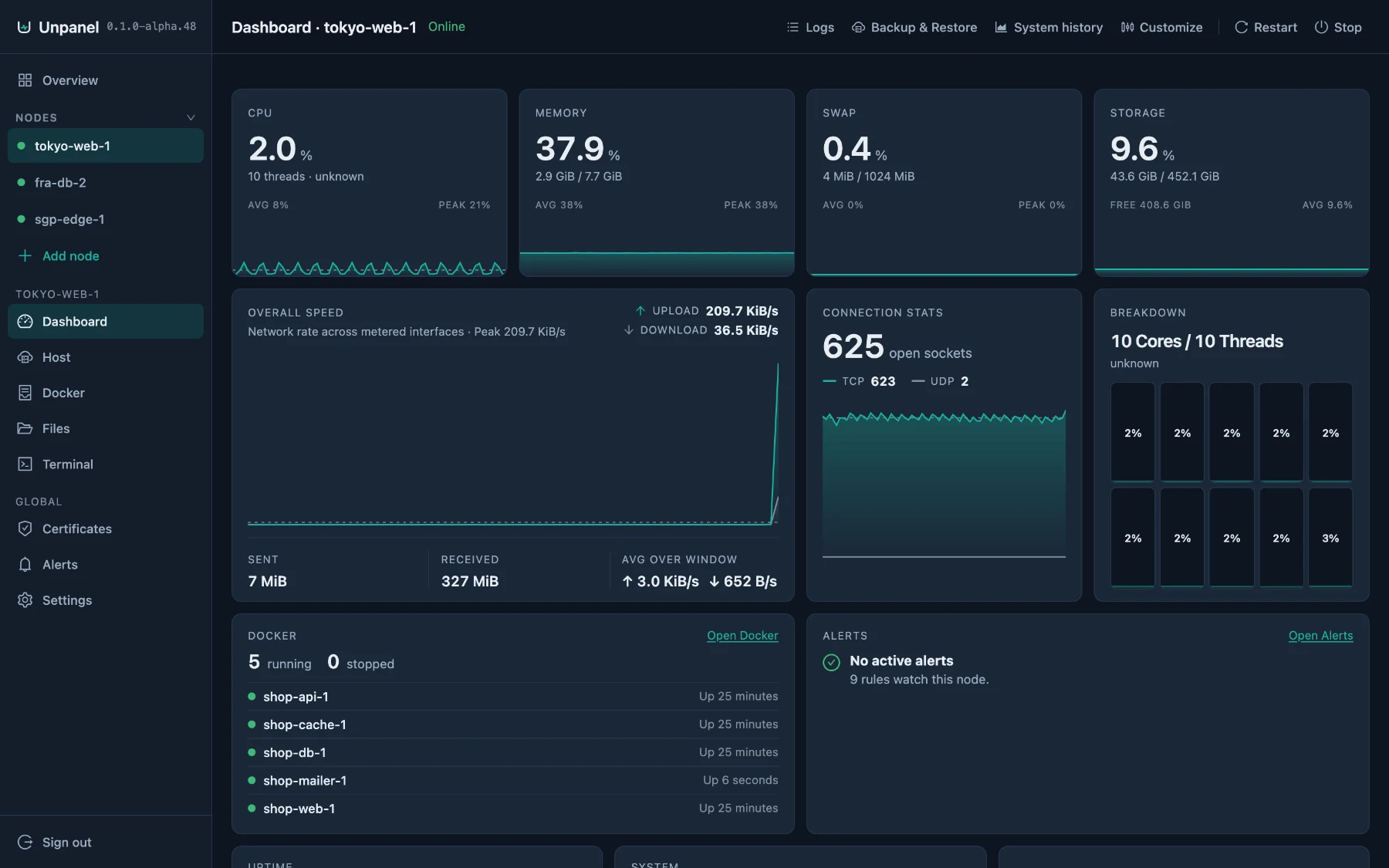This screenshot has height=868, width=1389.
Task: Click the Storage 9.6% value
Action: 1142,148
